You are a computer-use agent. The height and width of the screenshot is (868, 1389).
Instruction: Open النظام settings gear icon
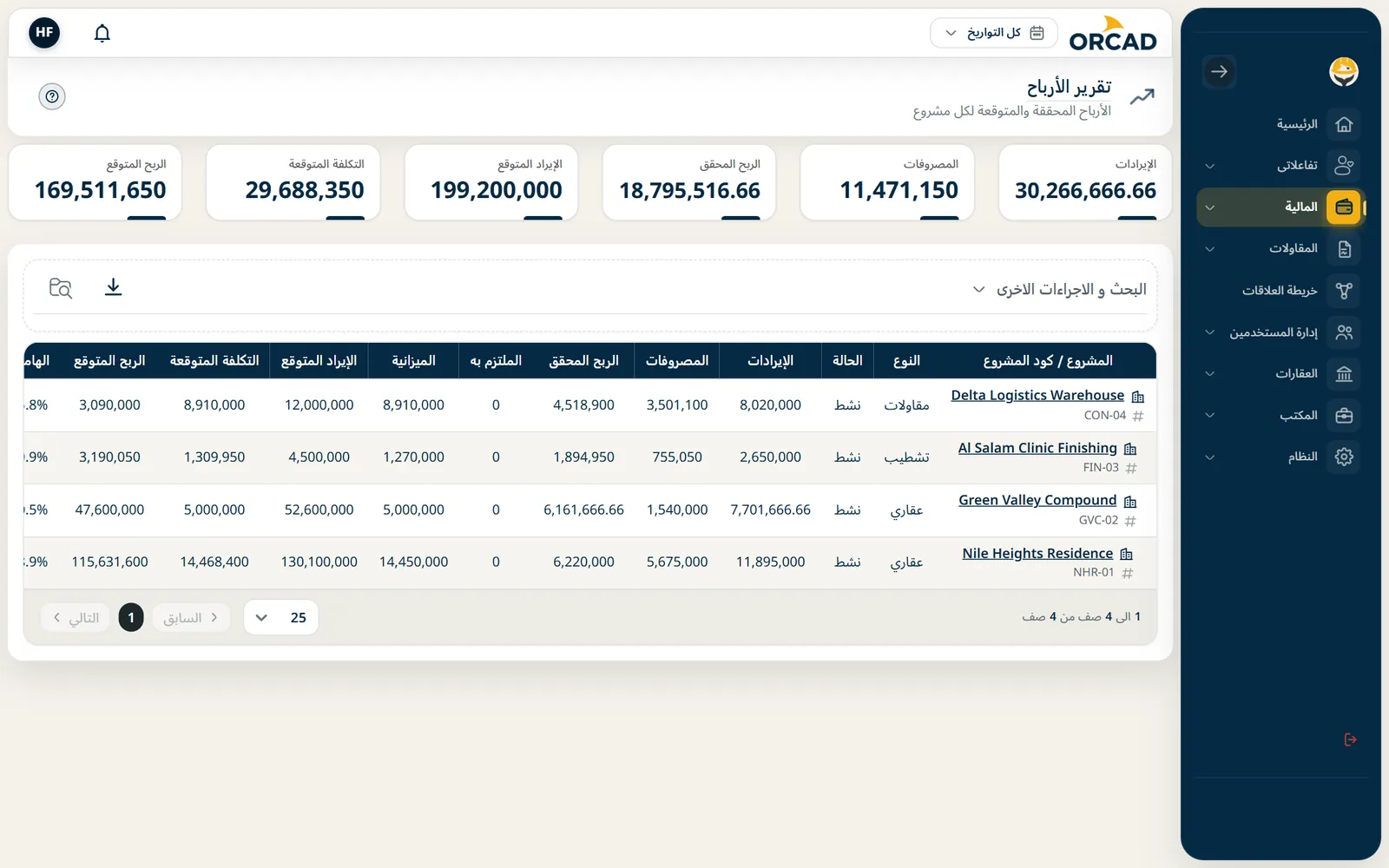click(x=1344, y=457)
